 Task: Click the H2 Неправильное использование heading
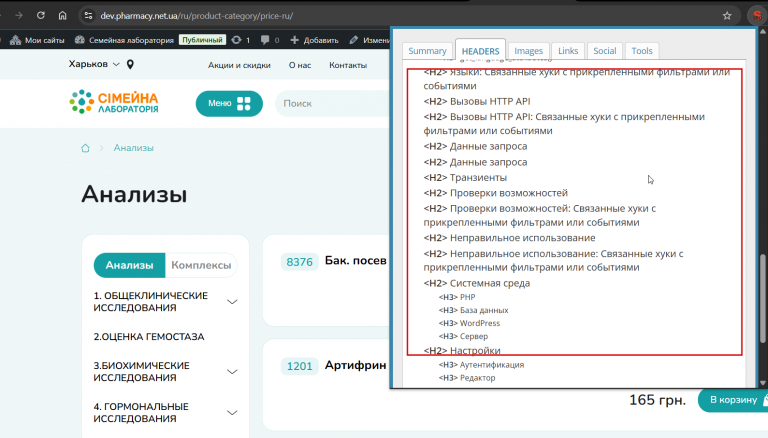pyautogui.click(x=509, y=238)
